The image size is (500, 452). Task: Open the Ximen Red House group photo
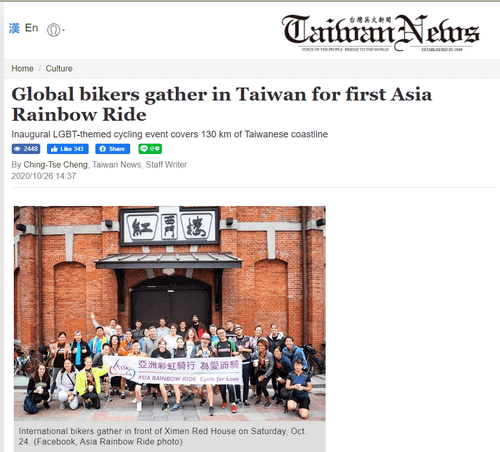pos(170,313)
